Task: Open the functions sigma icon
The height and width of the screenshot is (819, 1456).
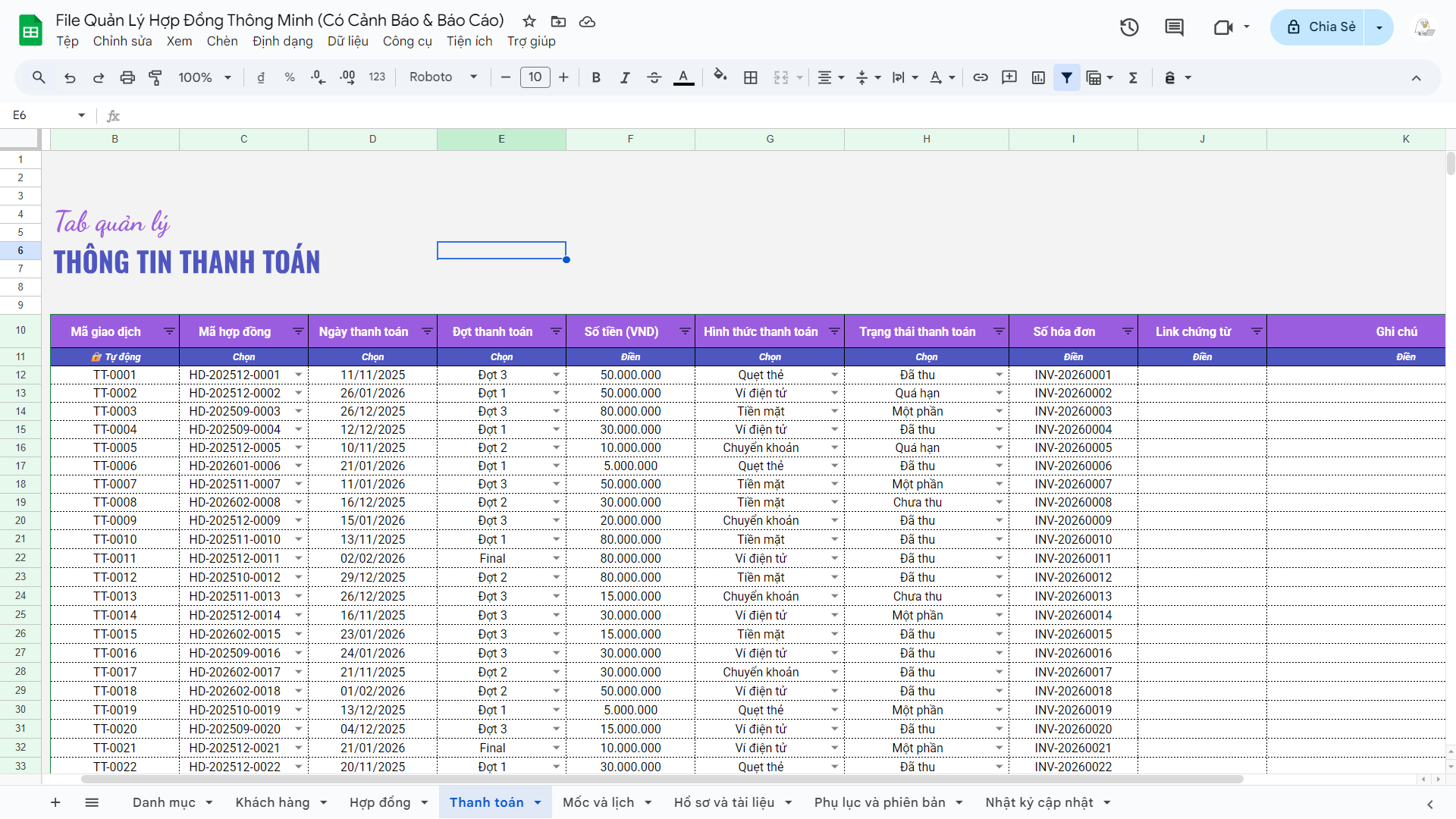Action: [x=1133, y=77]
